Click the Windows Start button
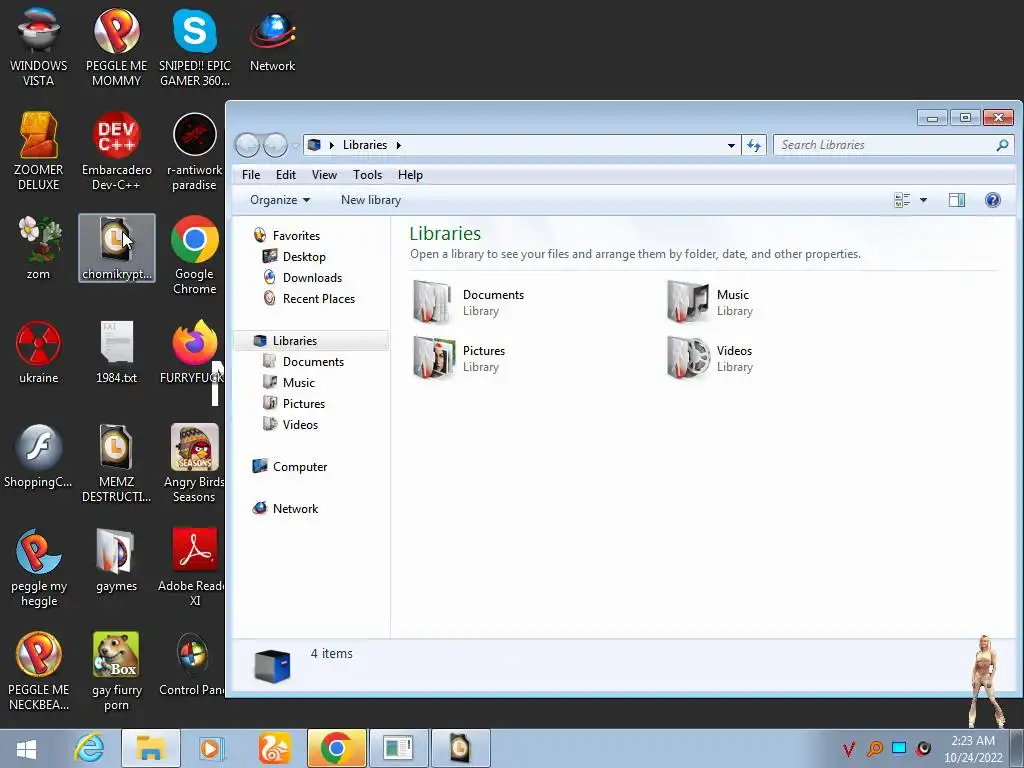Screen dimensions: 1024x768 coord(26,748)
